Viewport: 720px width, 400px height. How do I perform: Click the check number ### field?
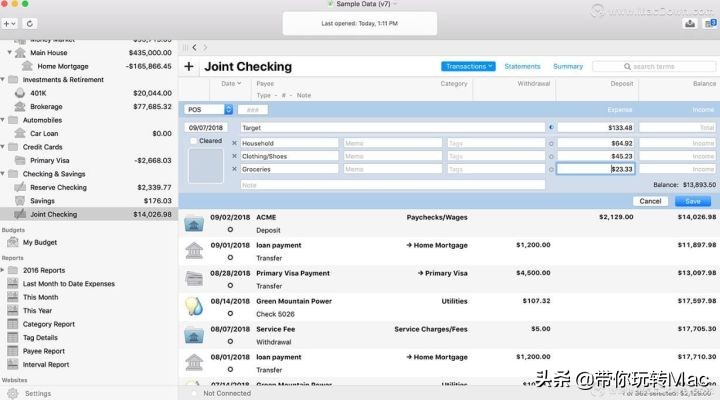click(x=253, y=110)
